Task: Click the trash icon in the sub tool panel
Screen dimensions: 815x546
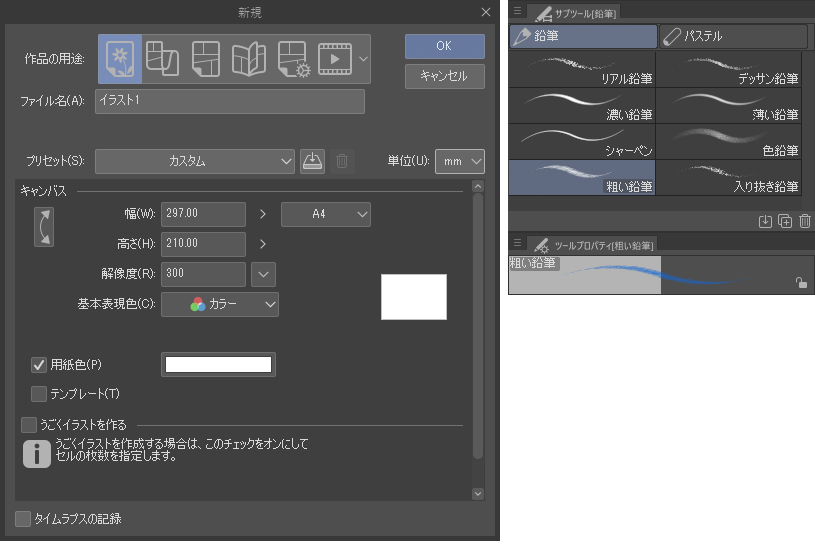Action: 804,222
